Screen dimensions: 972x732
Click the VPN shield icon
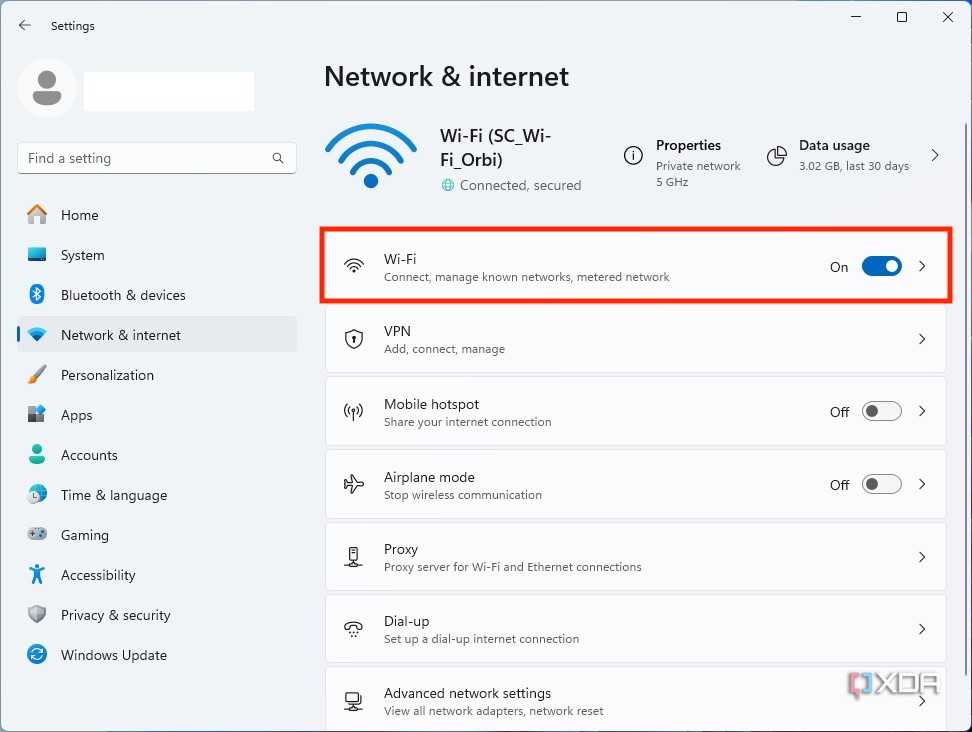354,339
